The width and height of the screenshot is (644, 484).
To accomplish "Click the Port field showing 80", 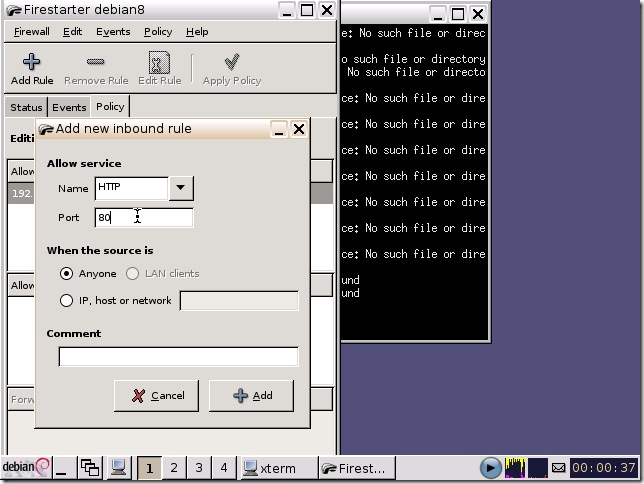I will (x=144, y=217).
